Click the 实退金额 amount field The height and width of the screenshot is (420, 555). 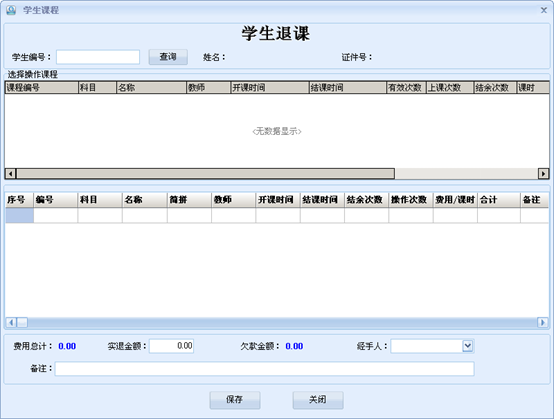(x=172, y=346)
